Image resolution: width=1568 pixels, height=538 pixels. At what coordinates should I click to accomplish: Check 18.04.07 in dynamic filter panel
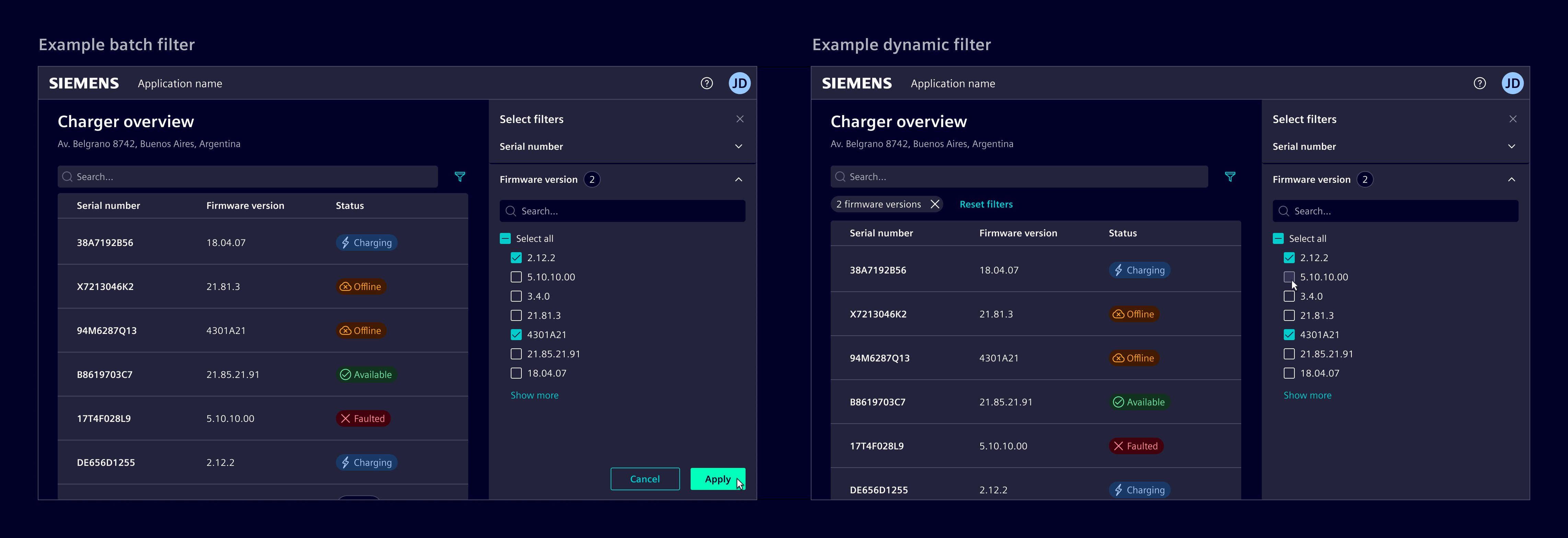[1289, 373]
